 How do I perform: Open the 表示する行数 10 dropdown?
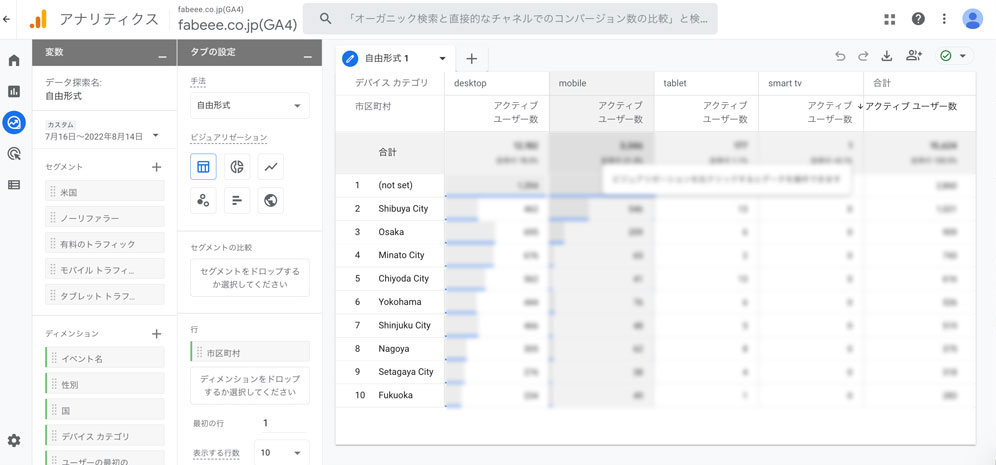pos(281,453)
